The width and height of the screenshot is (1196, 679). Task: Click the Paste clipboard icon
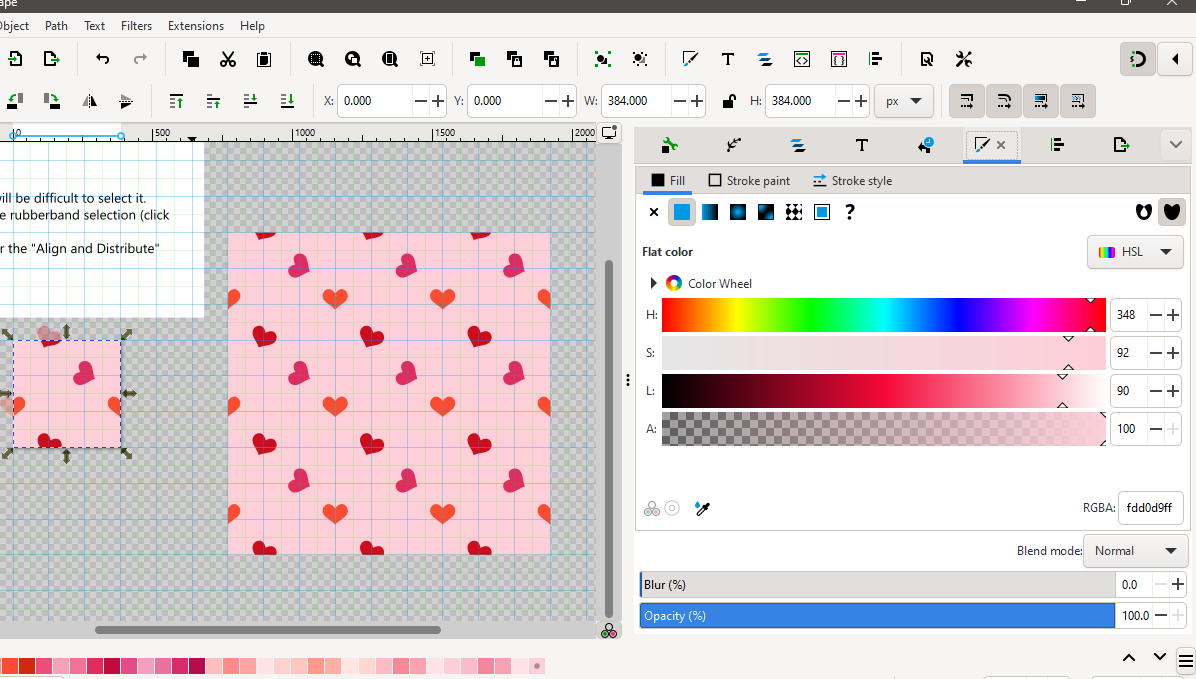click(264, 59)
